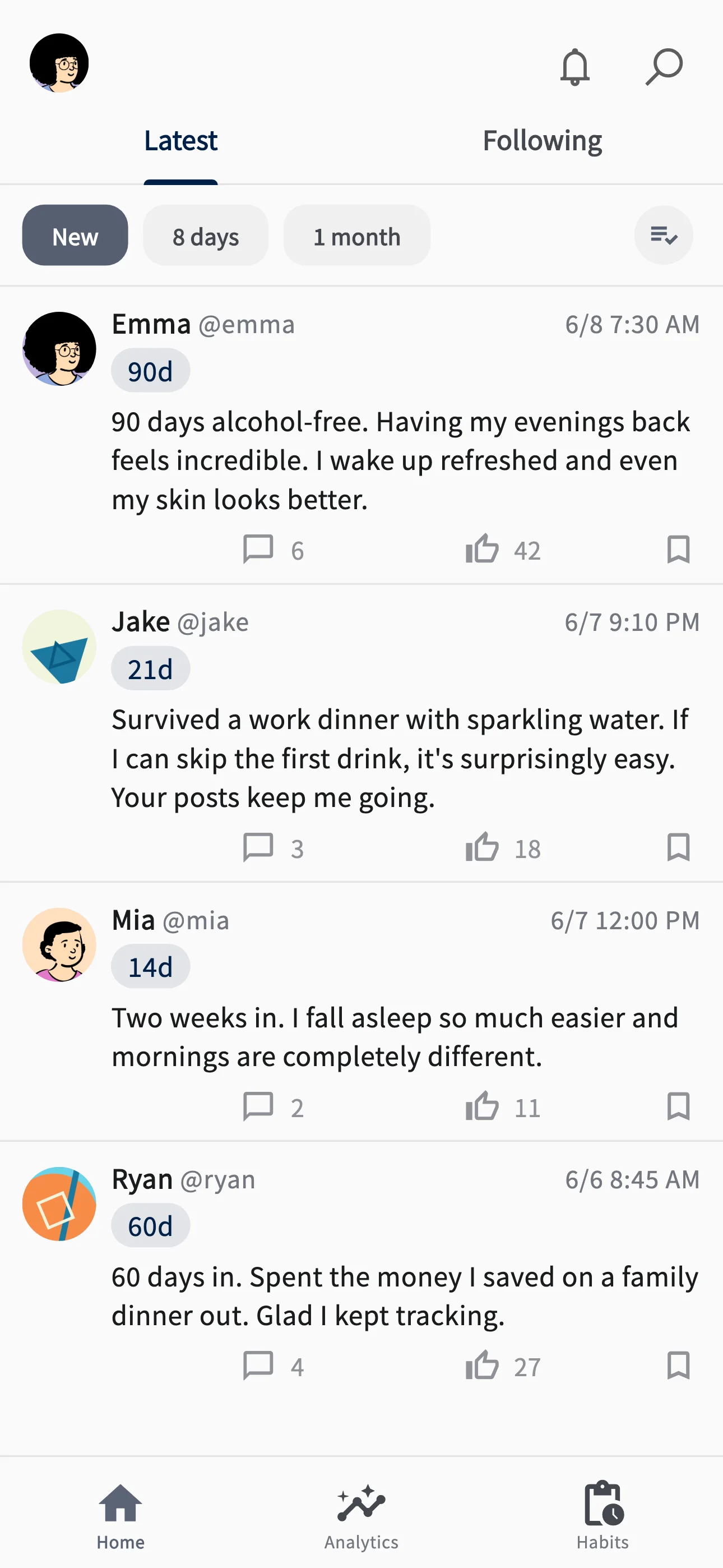This screenshot has height=1568, width=723.
Task: Filter posts by 1 month
Action: [356, 236]
